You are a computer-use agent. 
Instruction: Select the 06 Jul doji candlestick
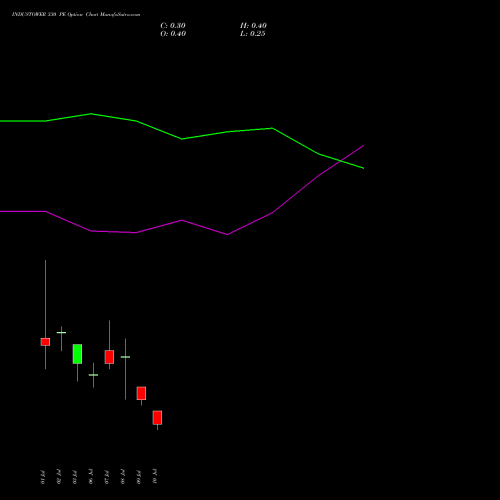point(93,375)
